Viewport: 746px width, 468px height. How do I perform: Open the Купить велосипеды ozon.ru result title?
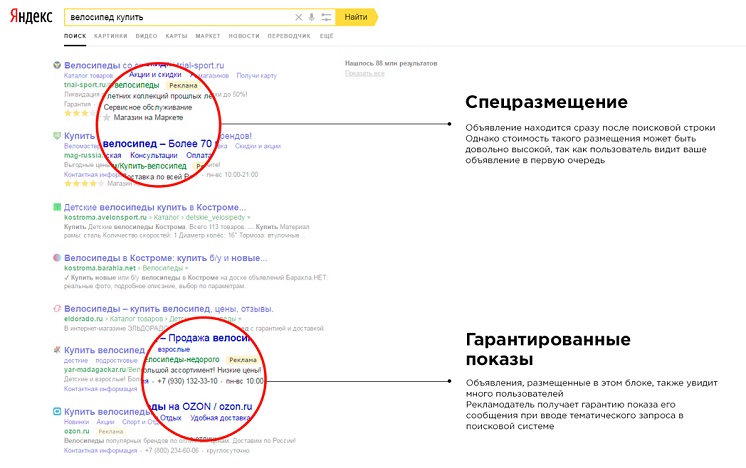point(107,411)
